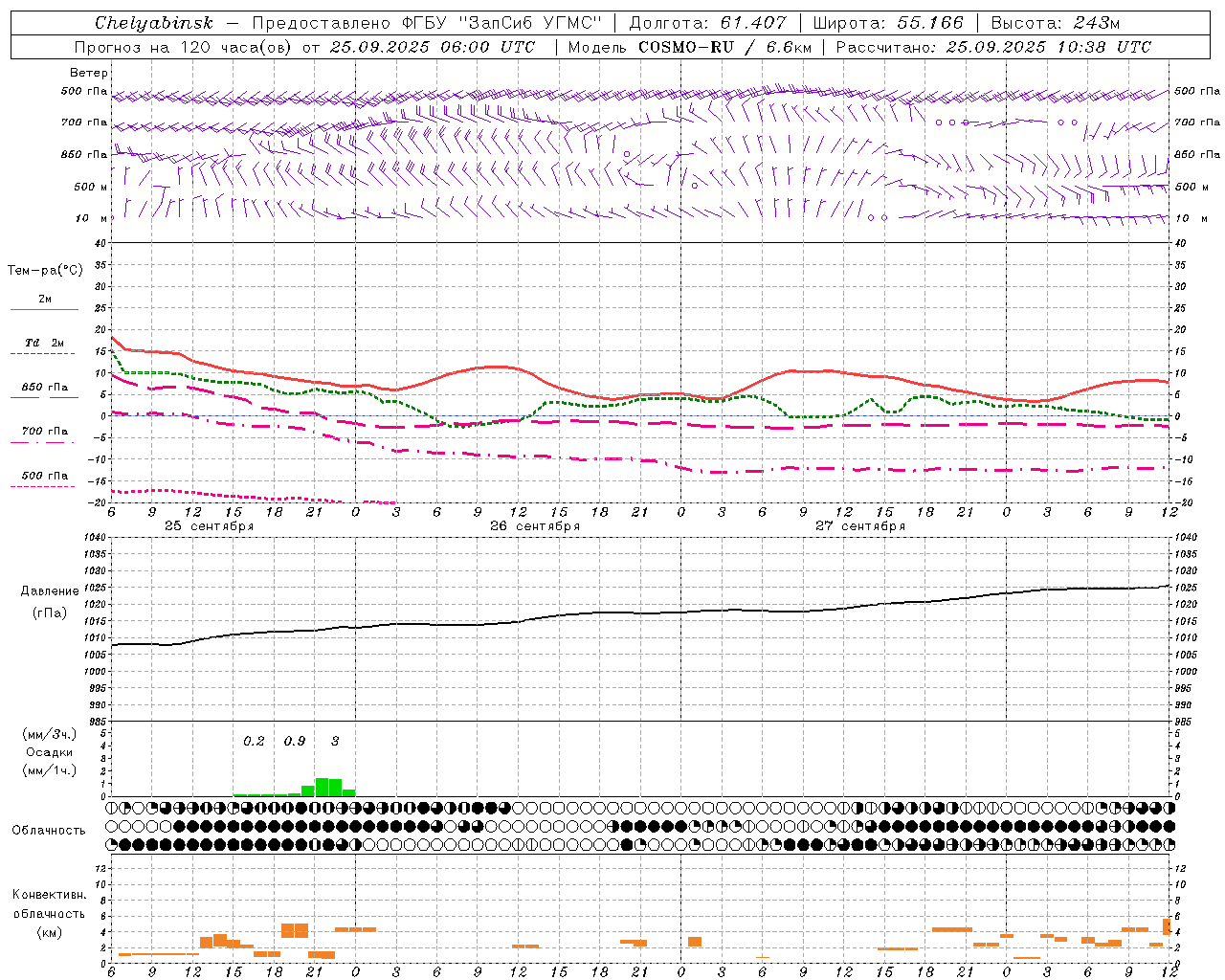Image resolution: width=1225 pixels, height=980 pixels.
Task: Click the solid line under the '2м' legend
Action: pyautogui.click(x=44, y=309)
